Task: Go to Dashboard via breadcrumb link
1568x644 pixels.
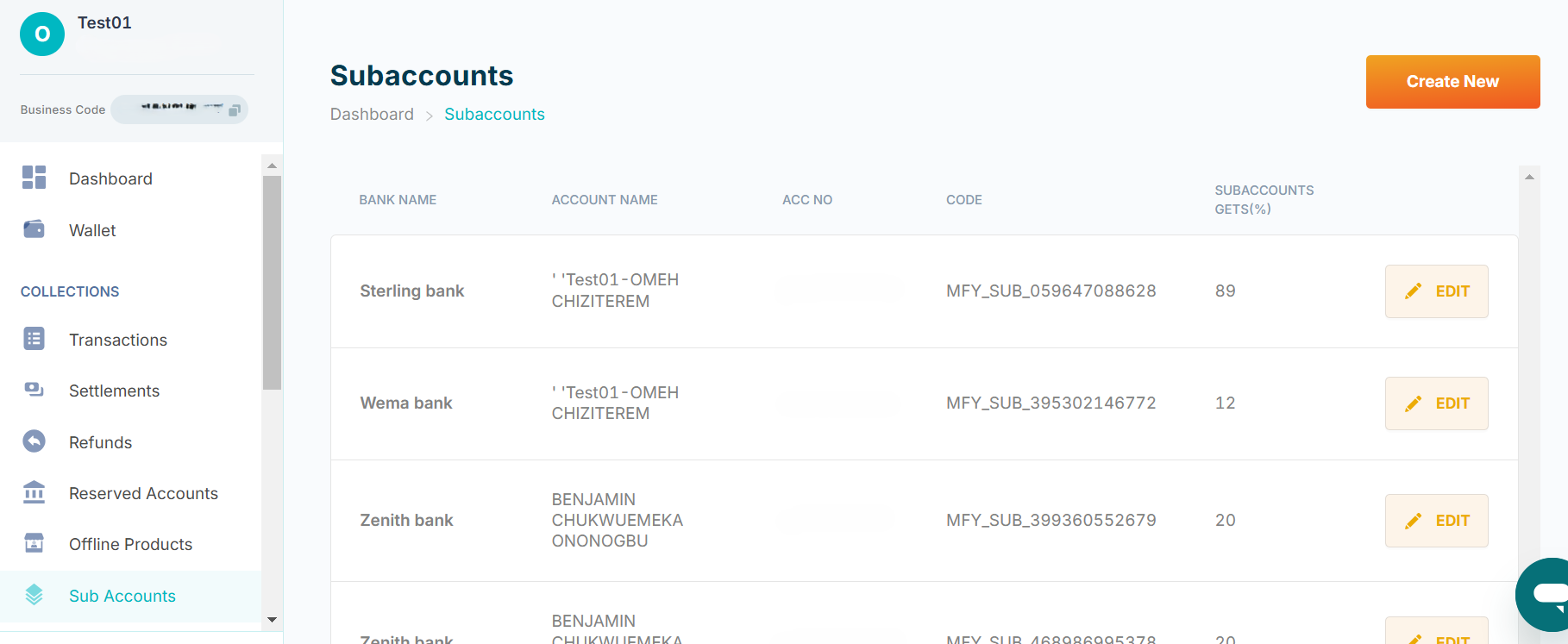Action: coord(372,115)
